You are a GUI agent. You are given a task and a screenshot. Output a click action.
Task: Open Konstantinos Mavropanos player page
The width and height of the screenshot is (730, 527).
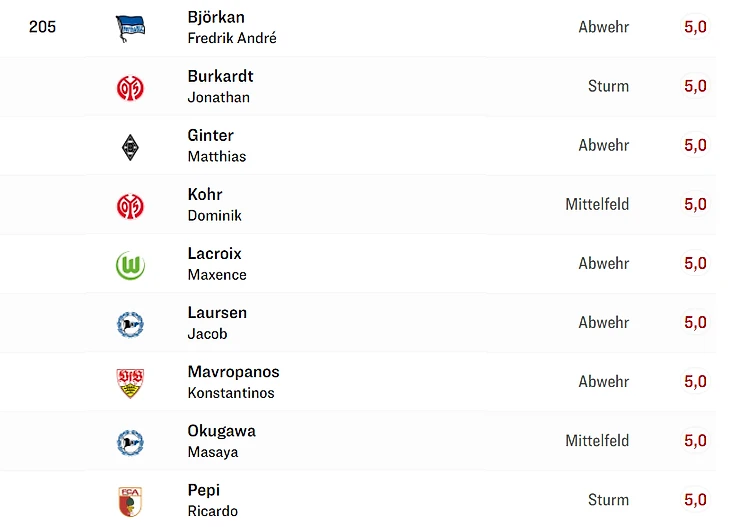click(x=233, y=381)
